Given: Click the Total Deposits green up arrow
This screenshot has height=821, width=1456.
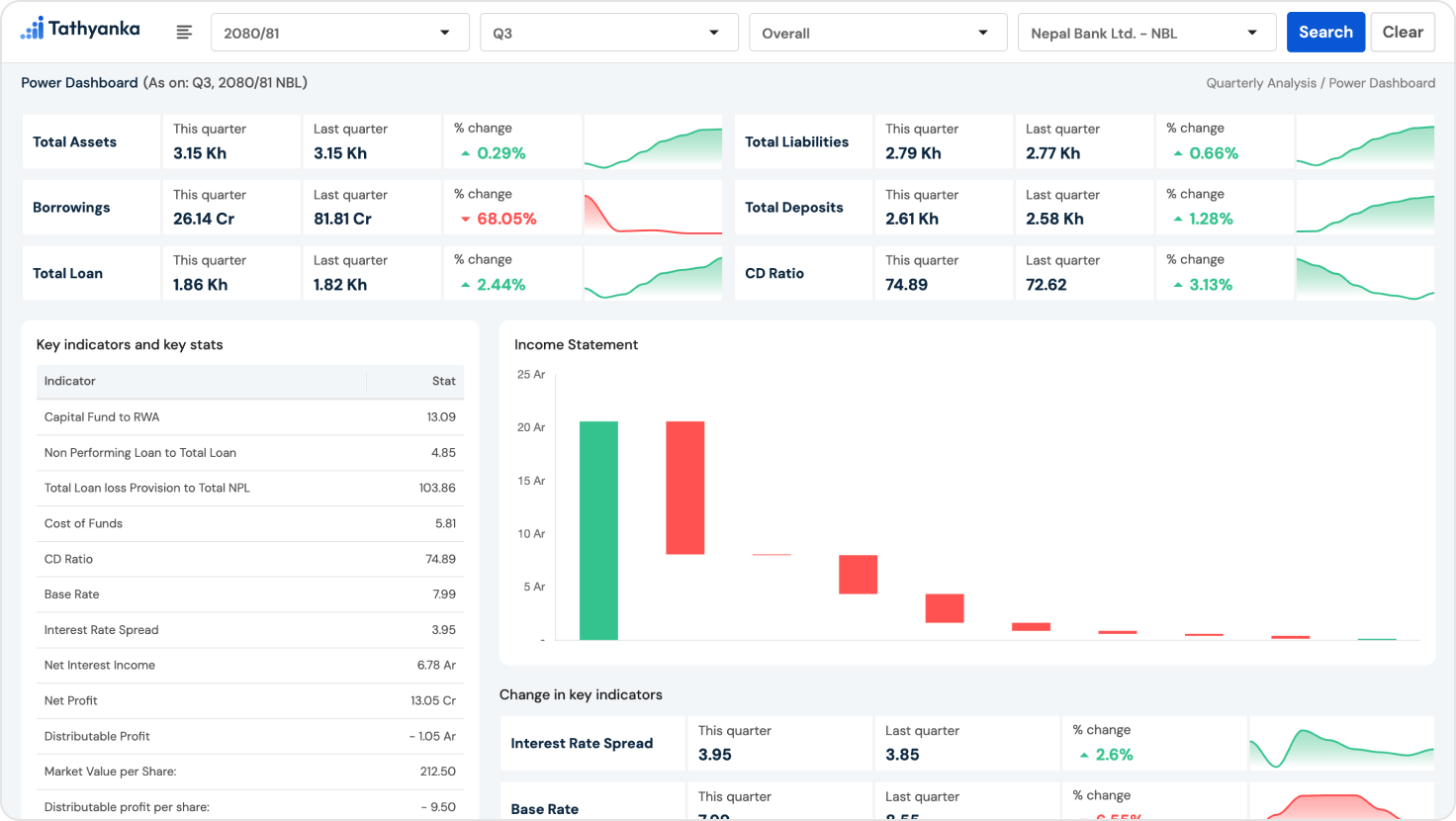Looking at the screenshot, I should coord(1177,220).
